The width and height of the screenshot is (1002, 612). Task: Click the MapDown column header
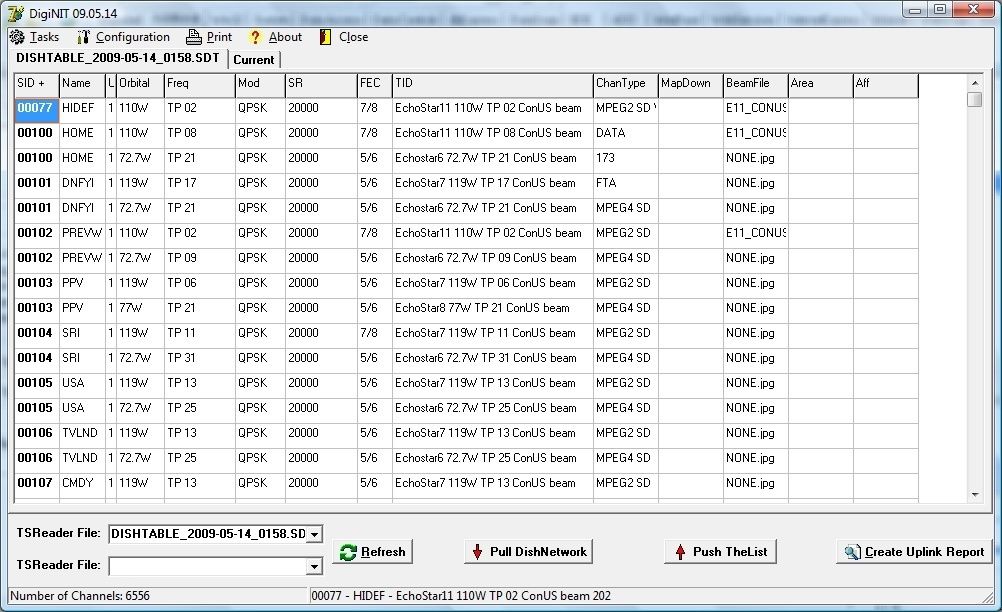click(691, 86)
